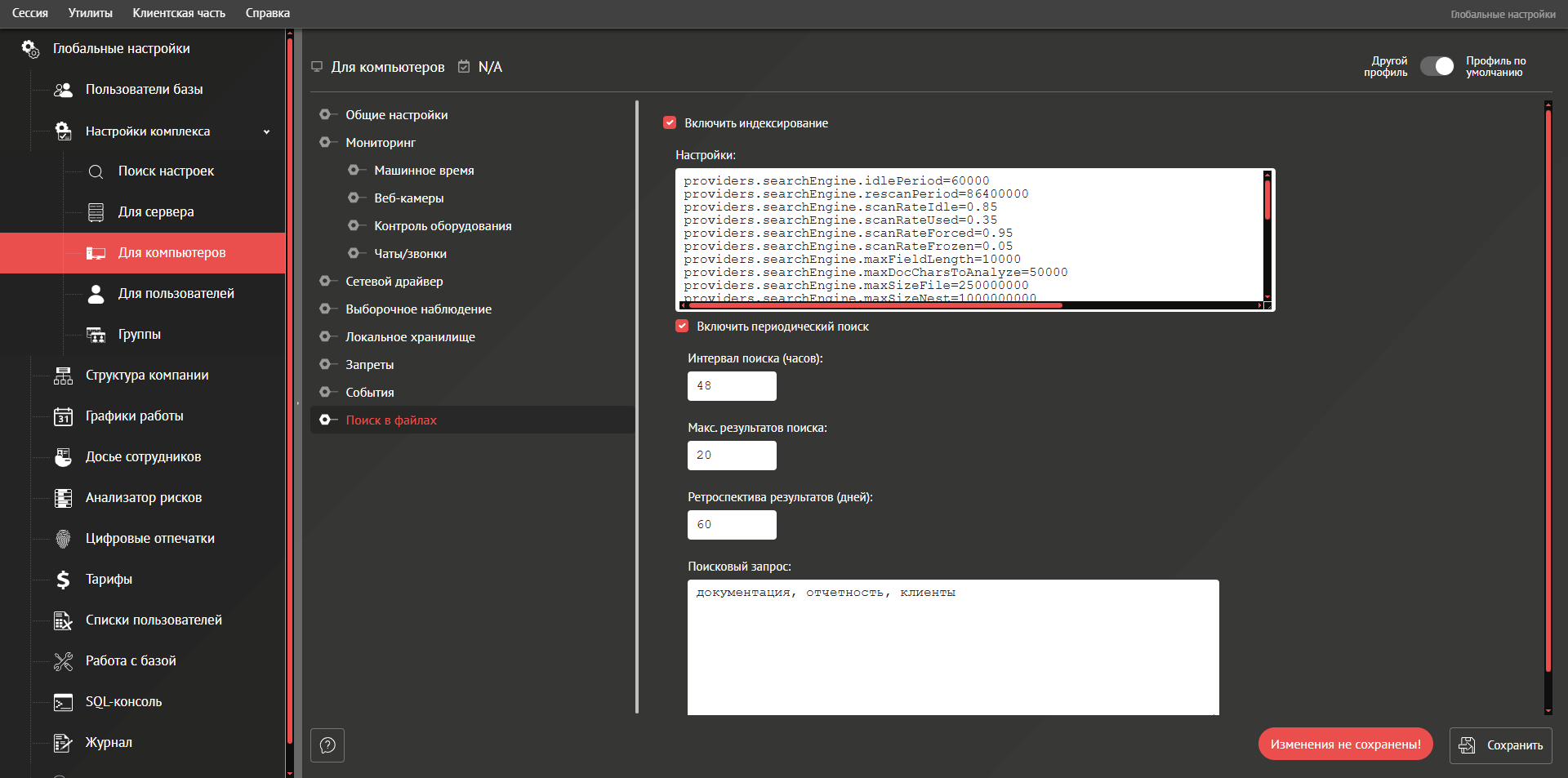
Task: Click the Цифровые отпечатки fingerprint icon
Action: 63,539
